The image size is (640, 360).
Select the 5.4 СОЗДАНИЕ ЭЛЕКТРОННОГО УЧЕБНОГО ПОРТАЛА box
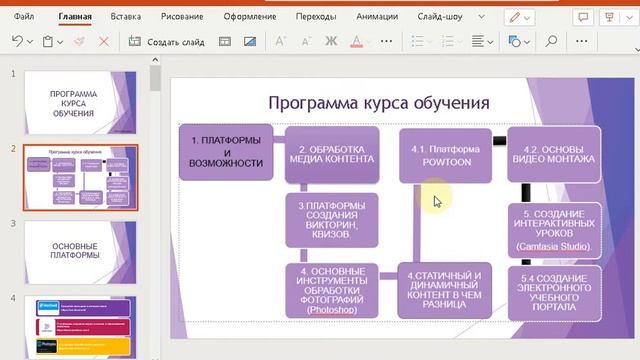coord(554,293)
